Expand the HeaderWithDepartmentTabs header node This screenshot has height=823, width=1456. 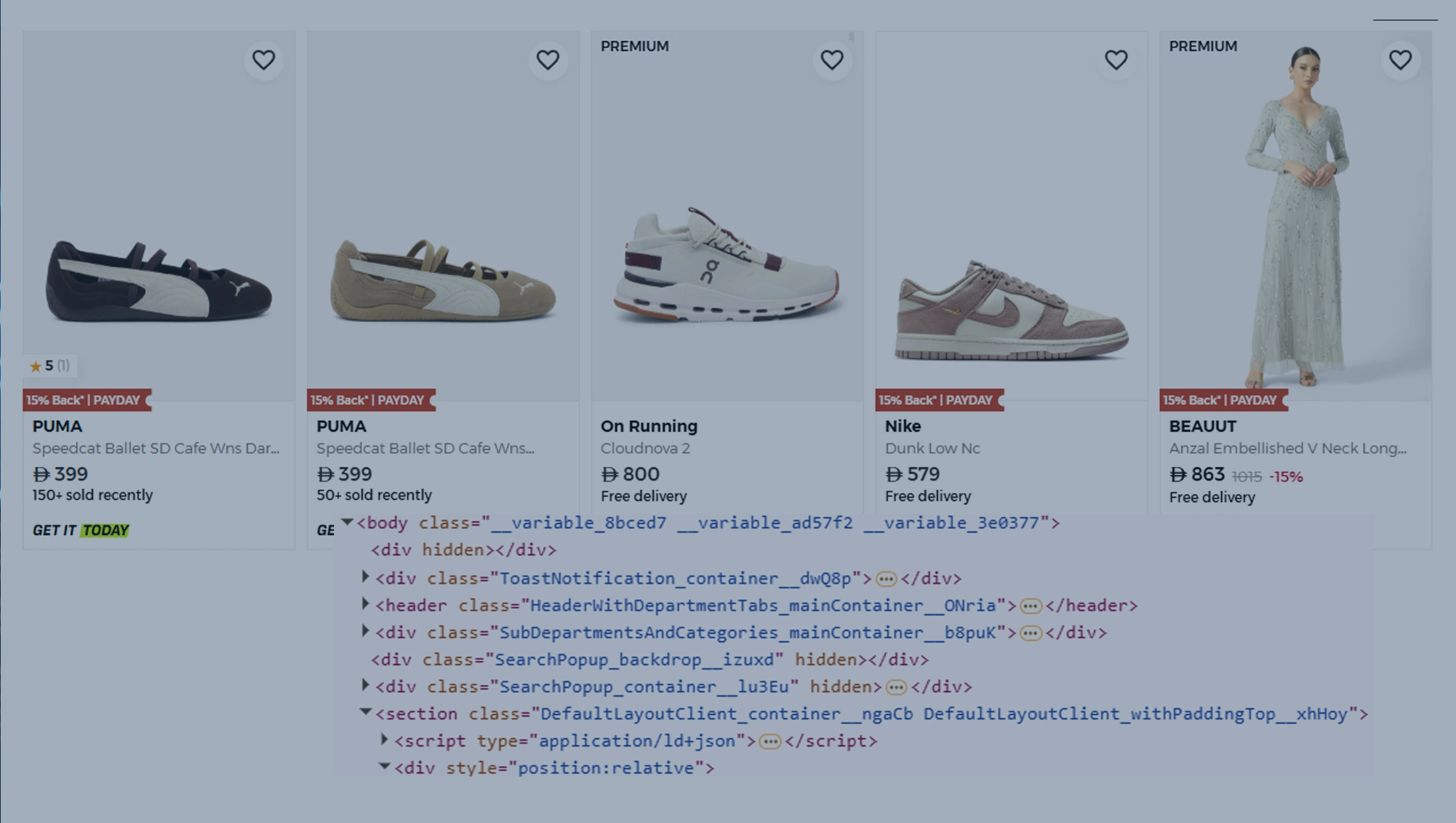point(365,604)
